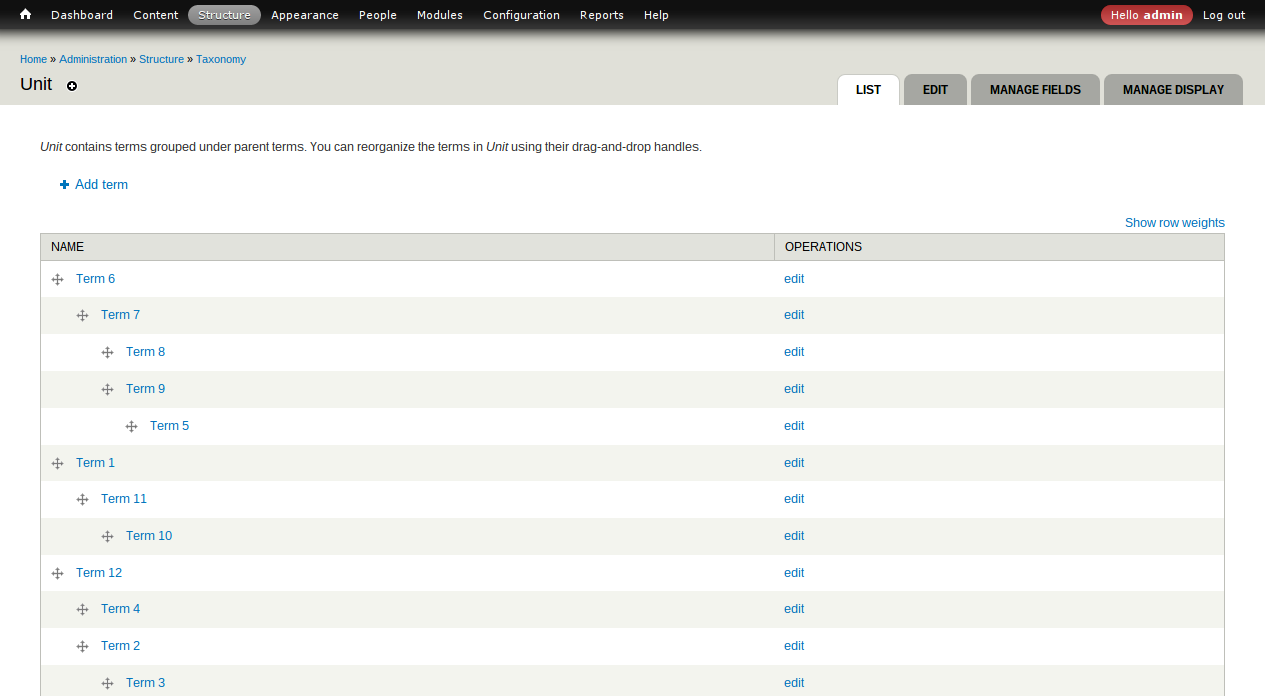Image resolution: width=1265 pixels, height=696 pixels.
Task: Click the Taxonomy breadcrumb link
Action: pos(221,60)
